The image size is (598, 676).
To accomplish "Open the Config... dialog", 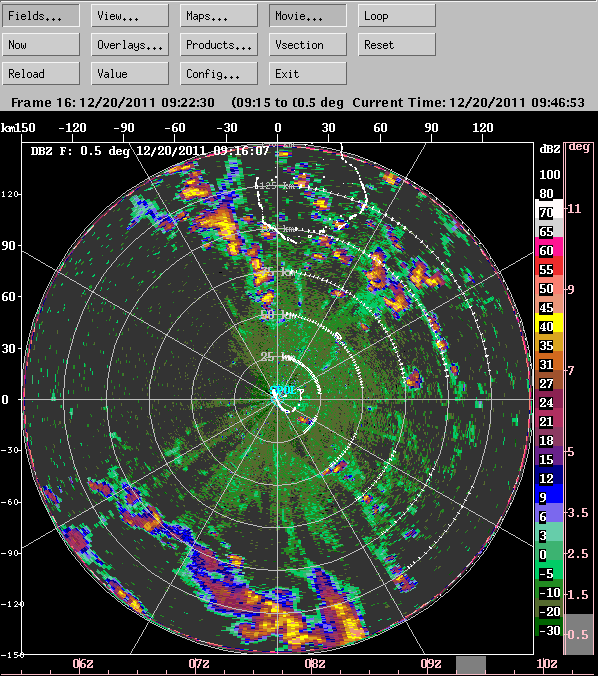I will coord(219,74).
